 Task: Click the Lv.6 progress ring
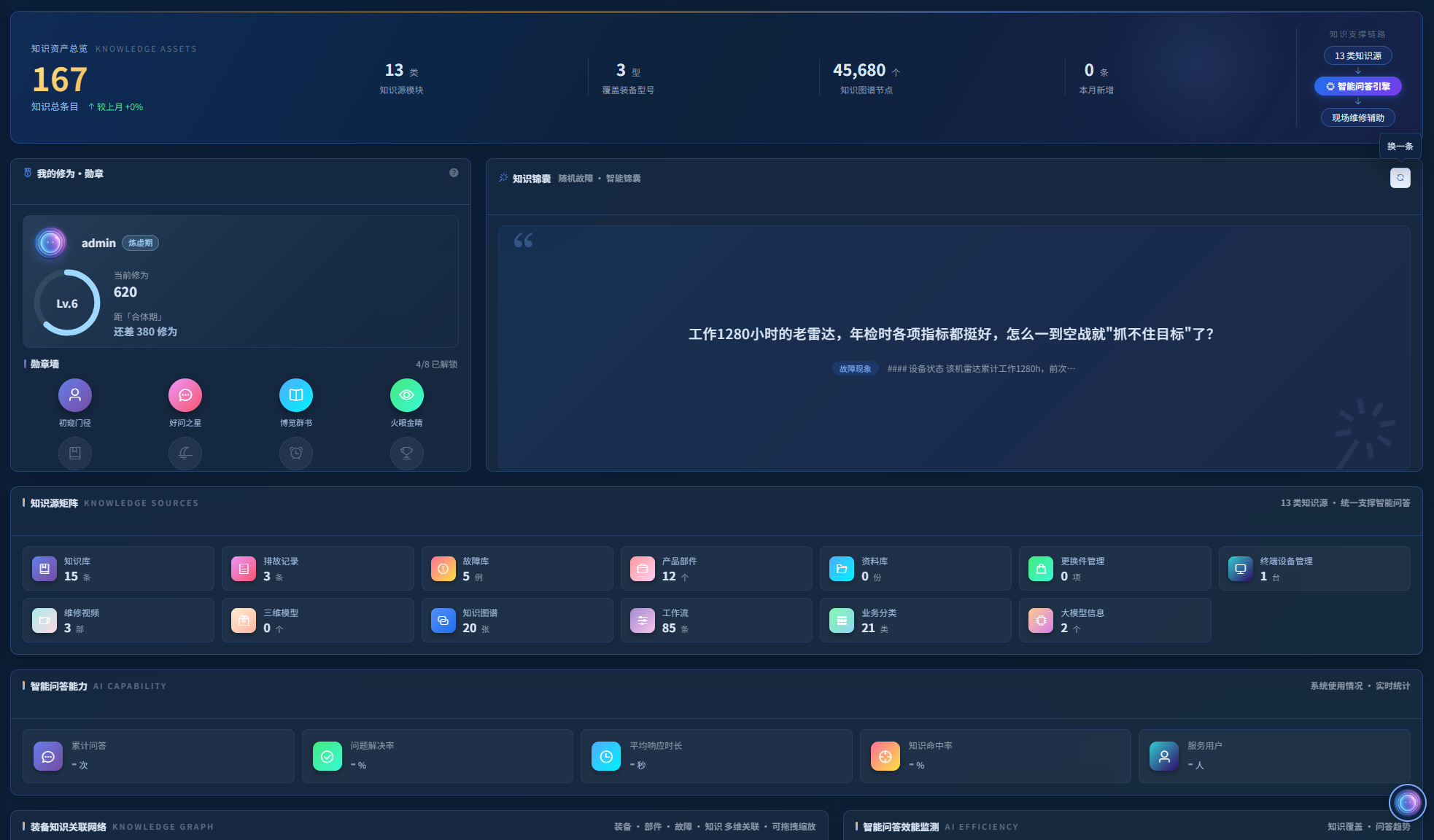tap(67, 303)
